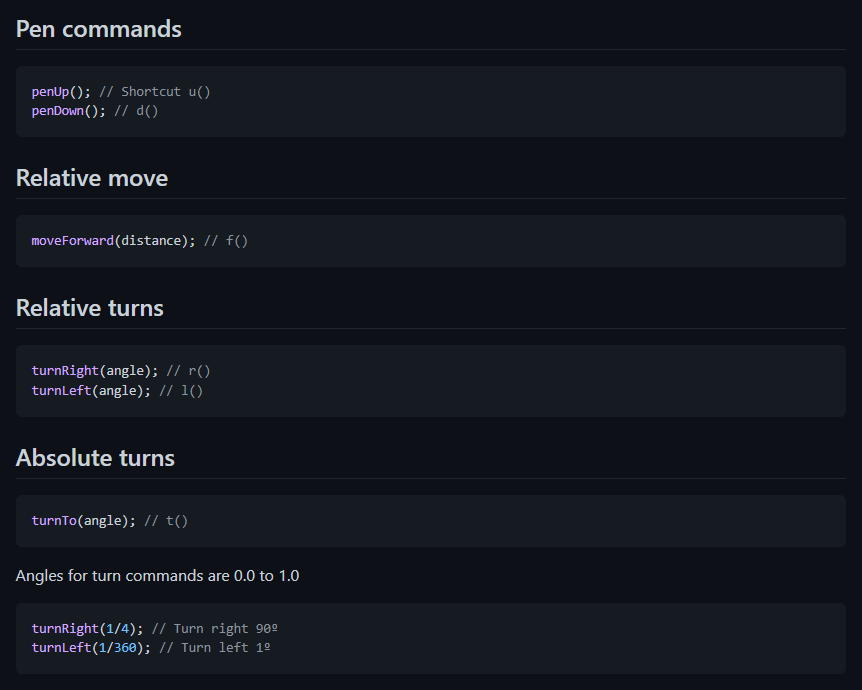Click the turnRight(1/4) example line
Viewport: 862px width, 690px height.
154,628
